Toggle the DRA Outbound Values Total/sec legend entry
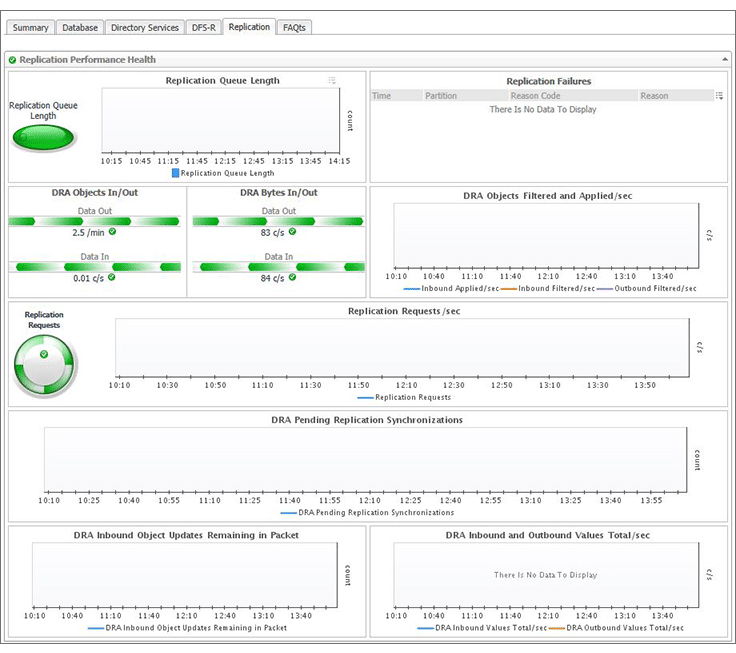This screenshot has height=653, width=736. tap(616, 628)
